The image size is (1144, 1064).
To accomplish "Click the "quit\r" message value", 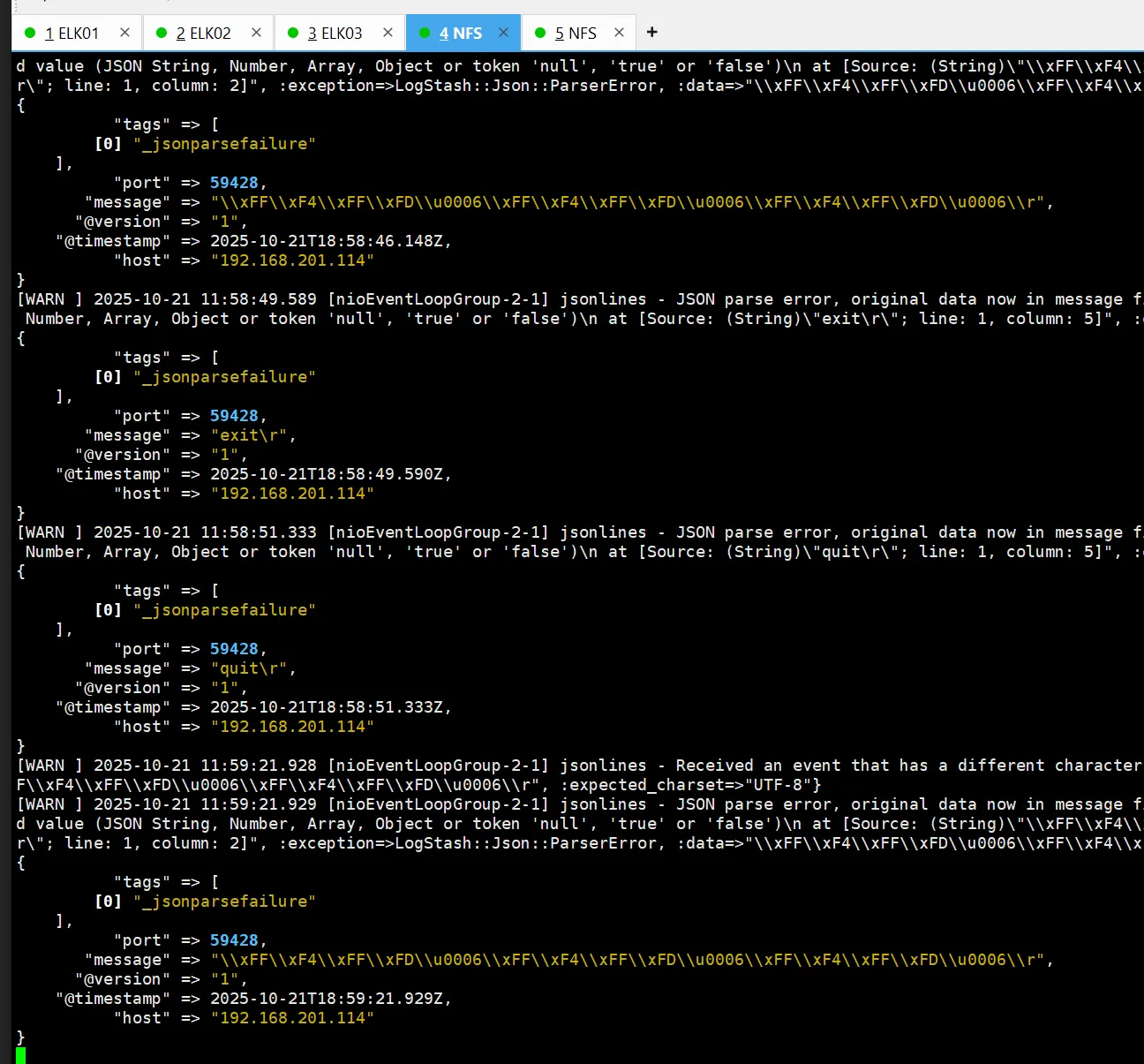I will tap(252, 668).
